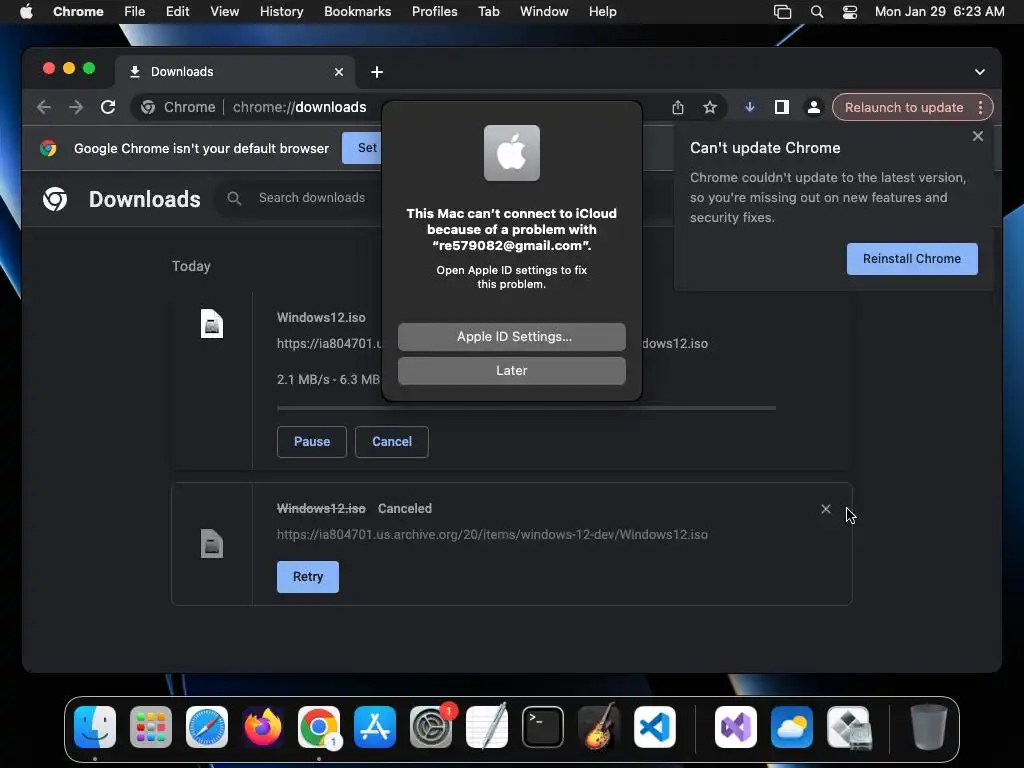This screenshot has height=768, width=1024.
Task: Open App Store from the Dock
Action: tap(375, 727)
